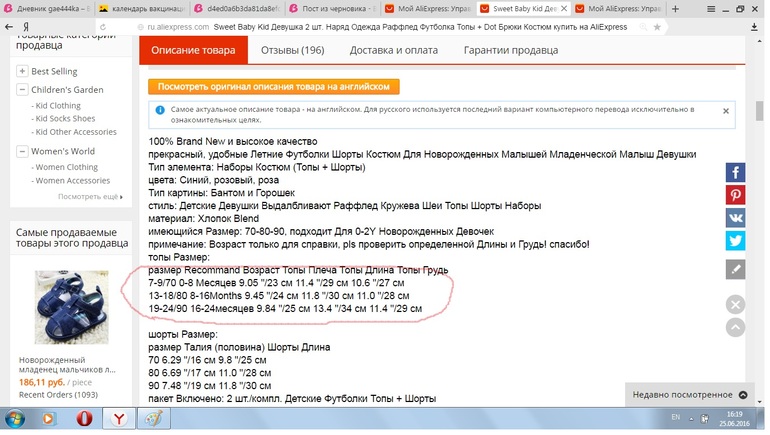Share via the VK icon
770x435 pixels.
[735, 218]
